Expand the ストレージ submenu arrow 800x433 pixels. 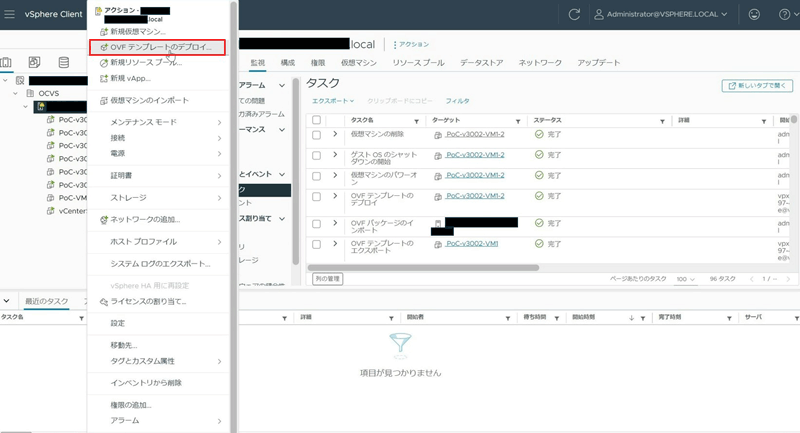click(219, 198)
